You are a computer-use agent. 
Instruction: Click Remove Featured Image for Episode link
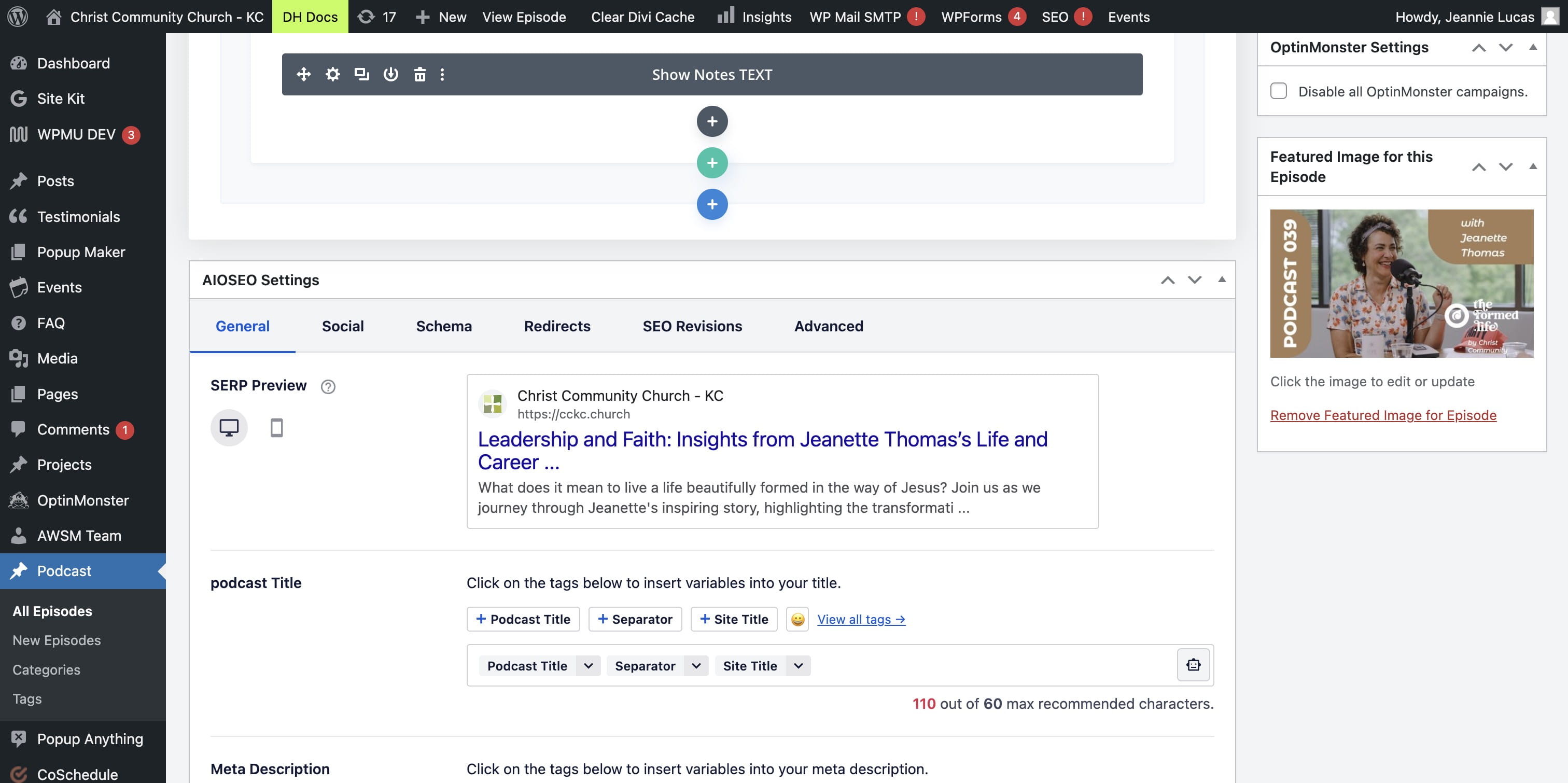(1383, 415)
